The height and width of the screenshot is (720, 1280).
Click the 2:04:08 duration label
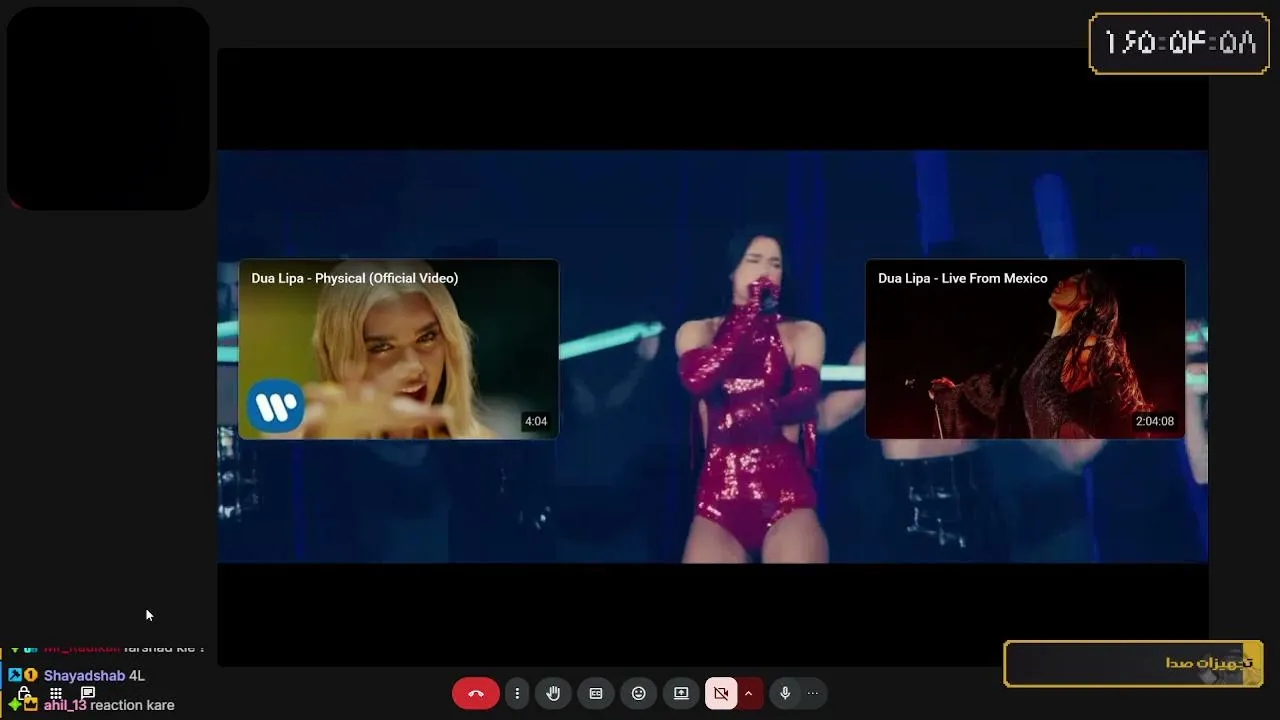pyautogui.click(x=1155, y=422)
